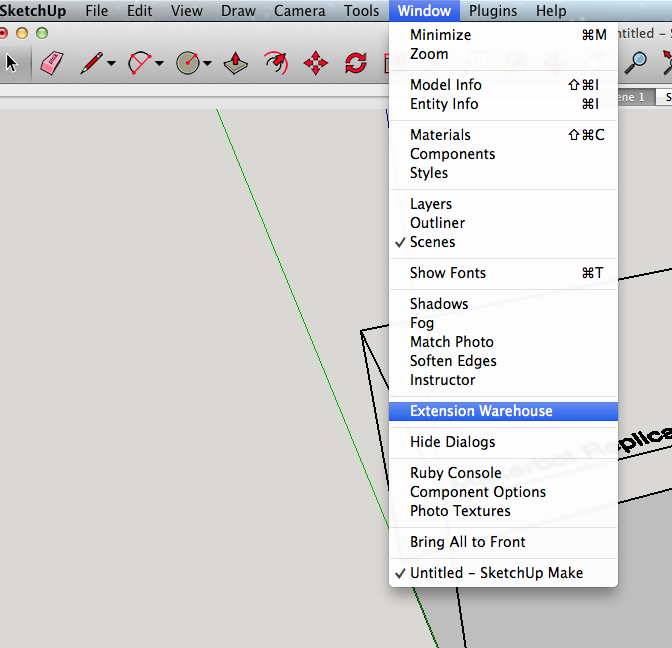Open Match Photo dialog

(x=503, y=342)
